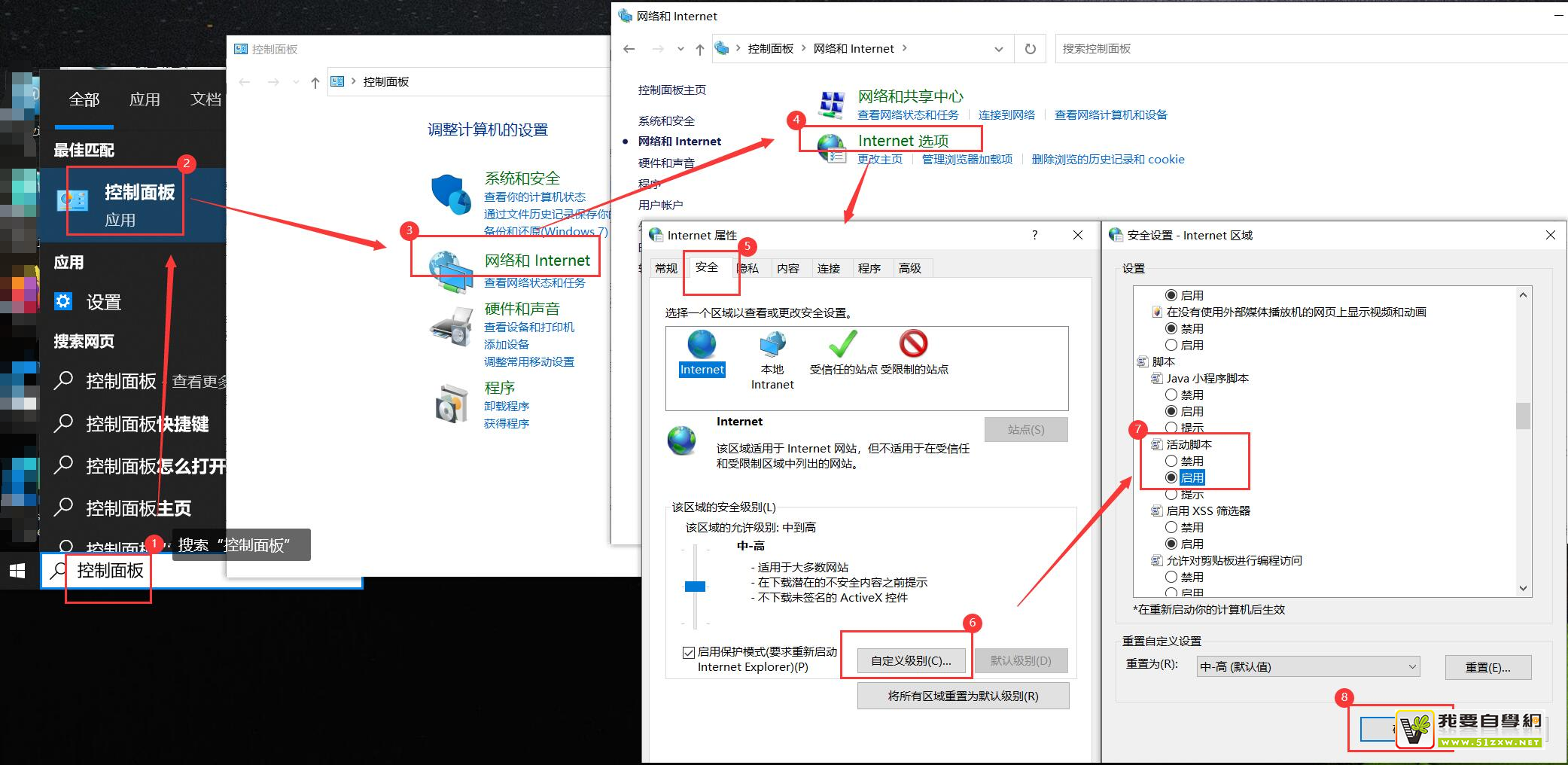Select the 受信任的站点 green checkmark zone
Viewport: 1568px width, 765px height.
click(842, 345)
